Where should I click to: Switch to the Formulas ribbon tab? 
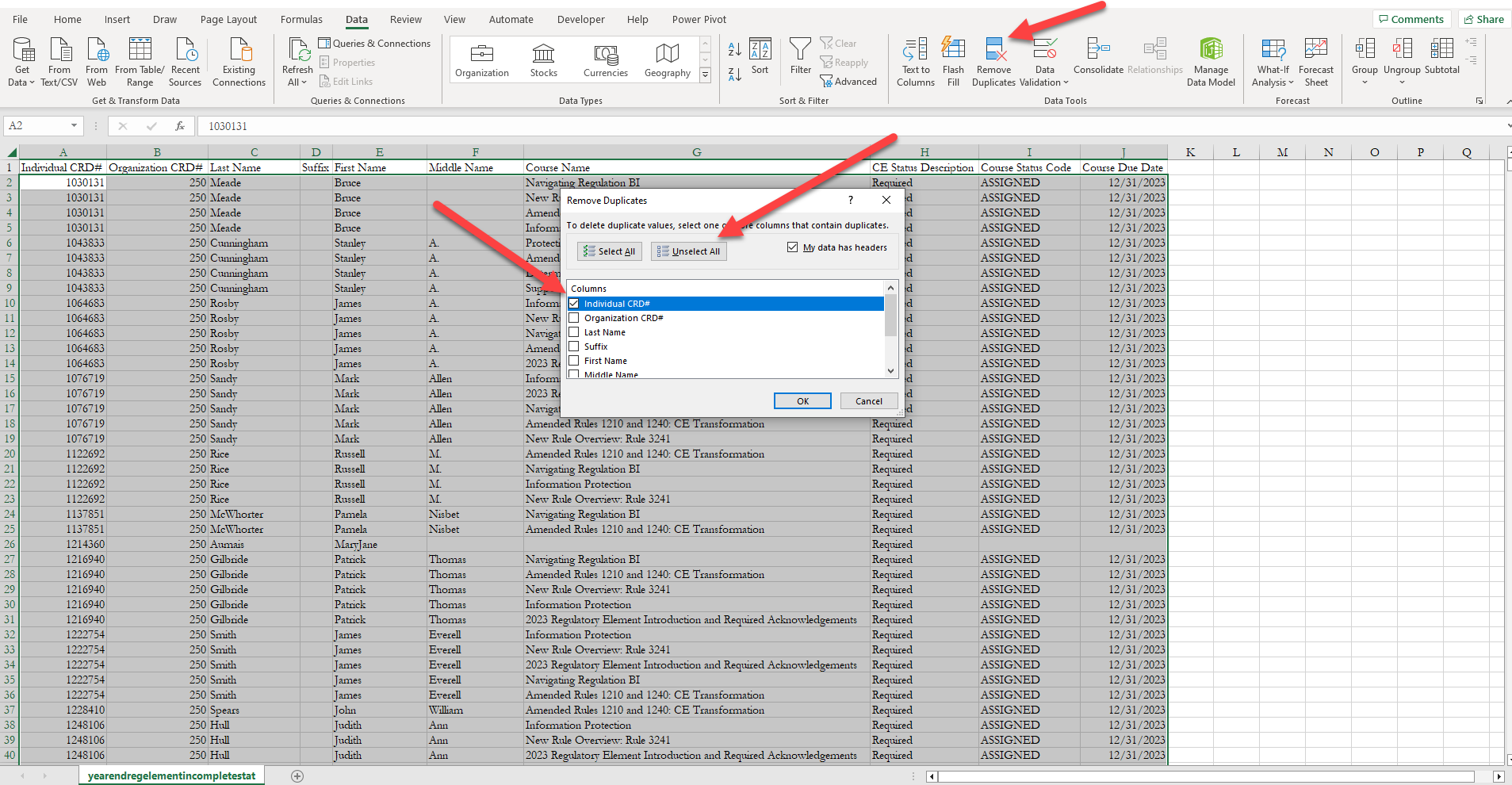coord(301,19)
